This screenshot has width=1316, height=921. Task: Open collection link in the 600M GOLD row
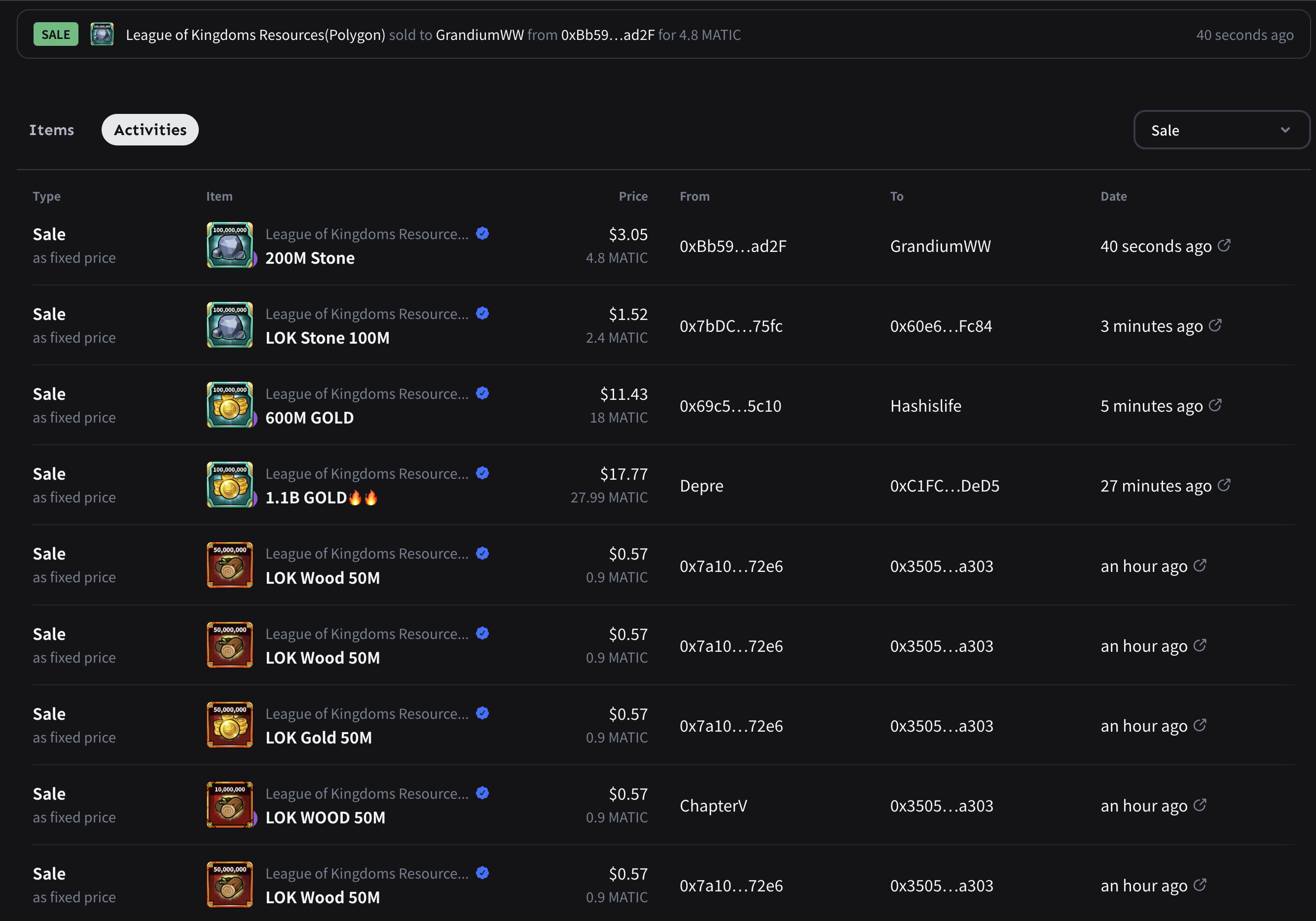367,394
